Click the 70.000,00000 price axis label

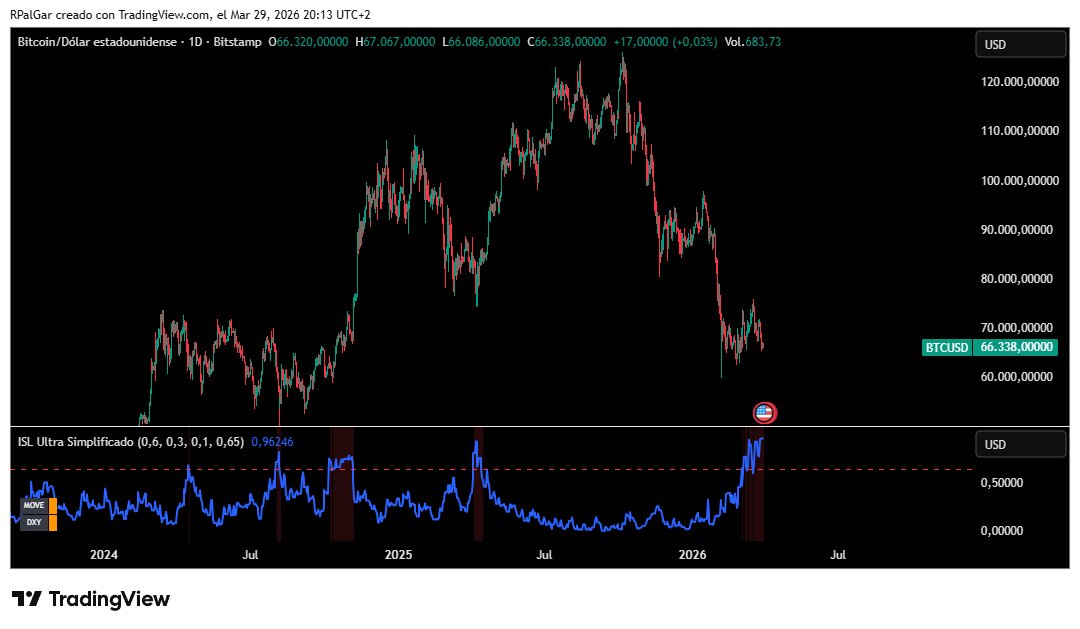[1017, 328]
